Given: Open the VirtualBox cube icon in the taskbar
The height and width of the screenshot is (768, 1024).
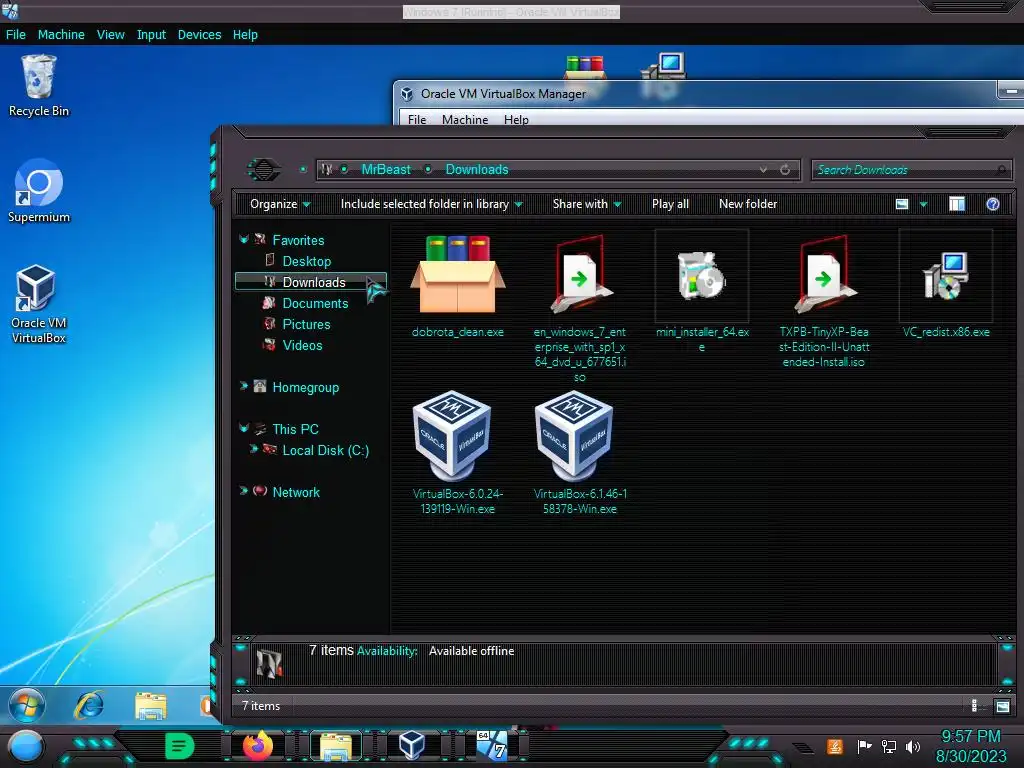Looking at the screenshot, I should coord(412,746).
